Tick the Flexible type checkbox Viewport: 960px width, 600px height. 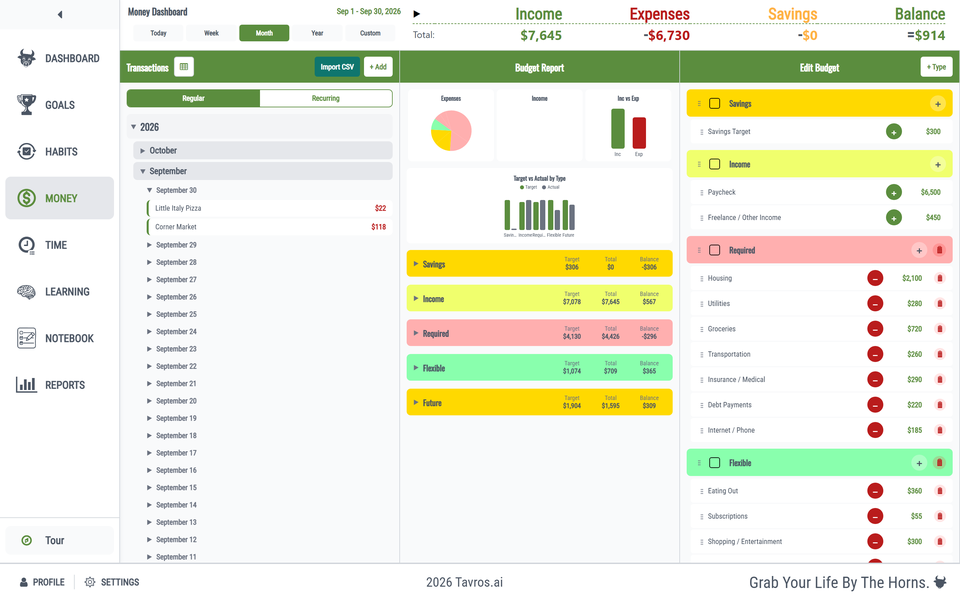coord(714,463)
